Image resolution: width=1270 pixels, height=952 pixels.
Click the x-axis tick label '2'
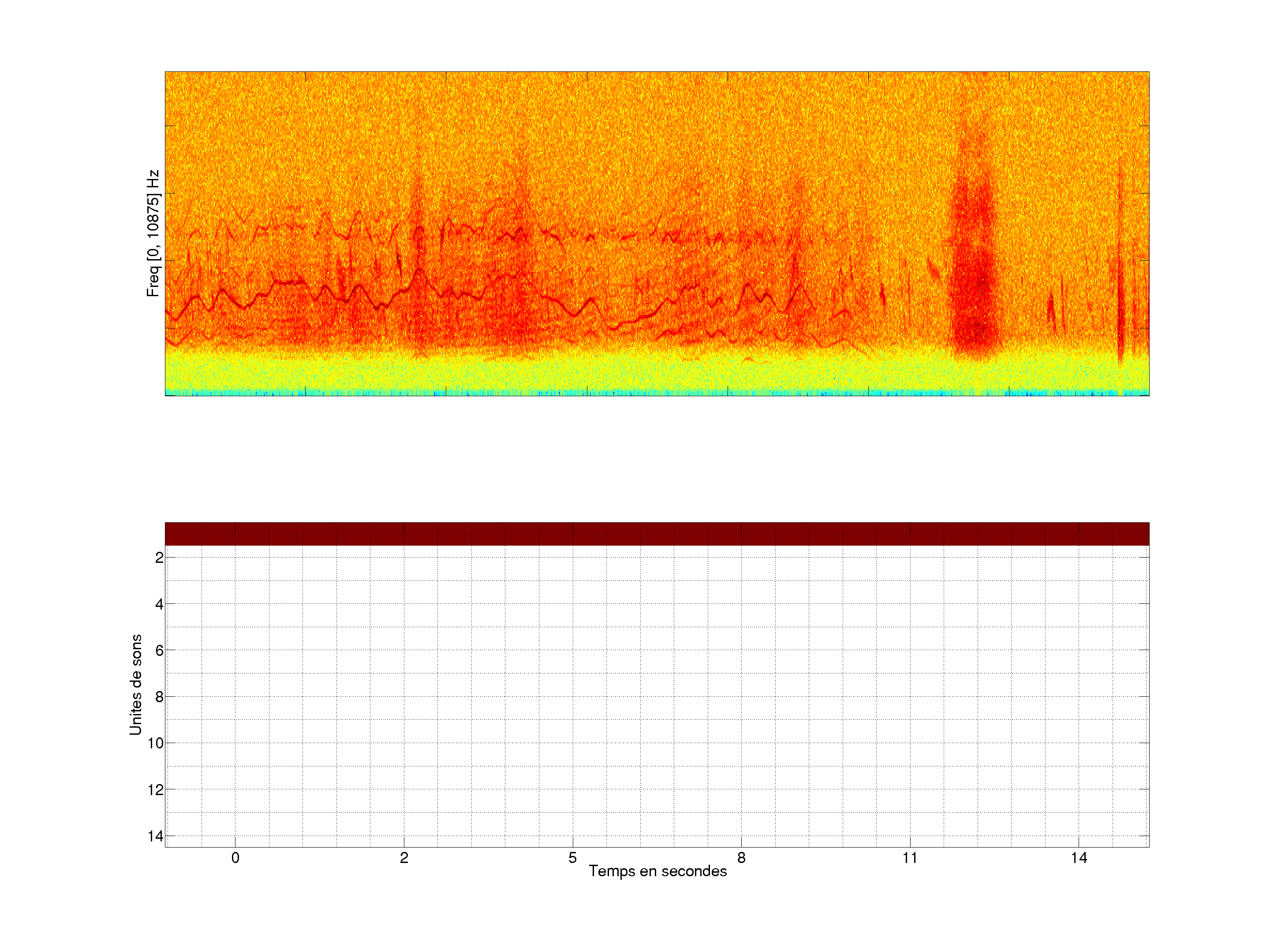[404, 858]
